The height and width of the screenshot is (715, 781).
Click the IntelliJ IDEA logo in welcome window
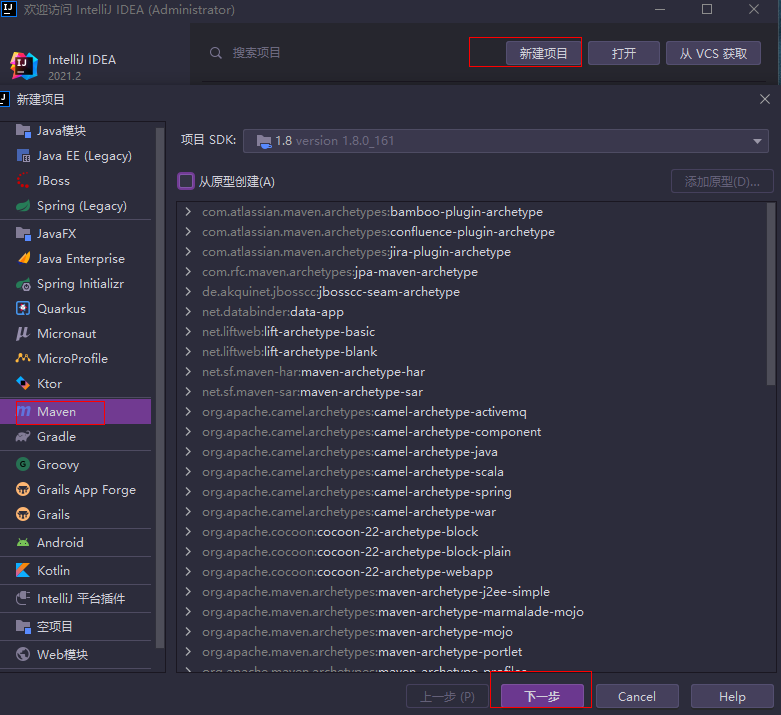(x=23, y=65)
